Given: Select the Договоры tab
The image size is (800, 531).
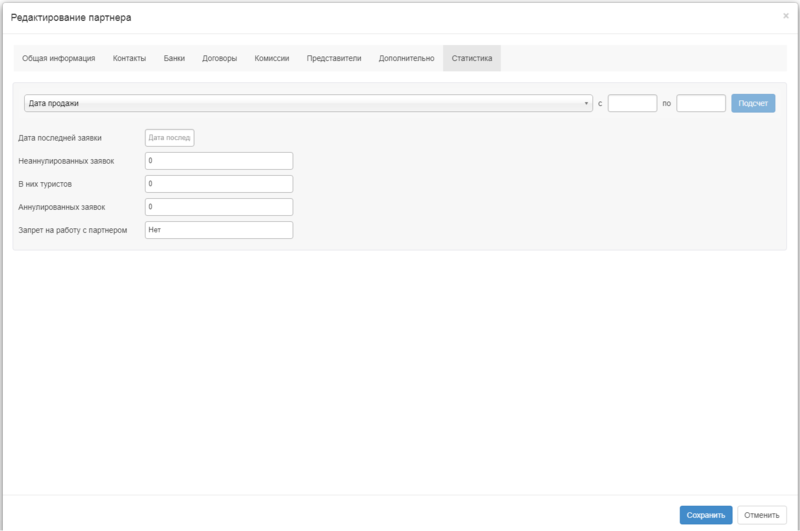Looking at the screenshot, I should coord(220,58).
